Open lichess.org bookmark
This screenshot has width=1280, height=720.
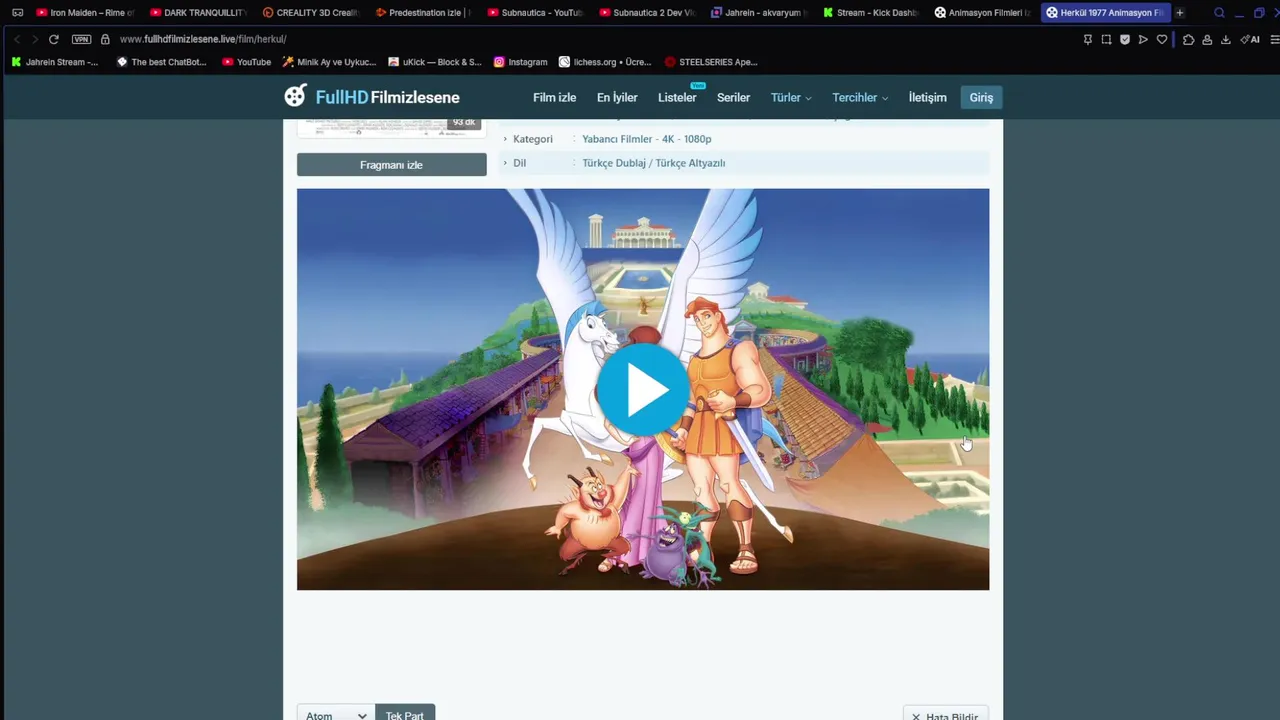(605, 62)
